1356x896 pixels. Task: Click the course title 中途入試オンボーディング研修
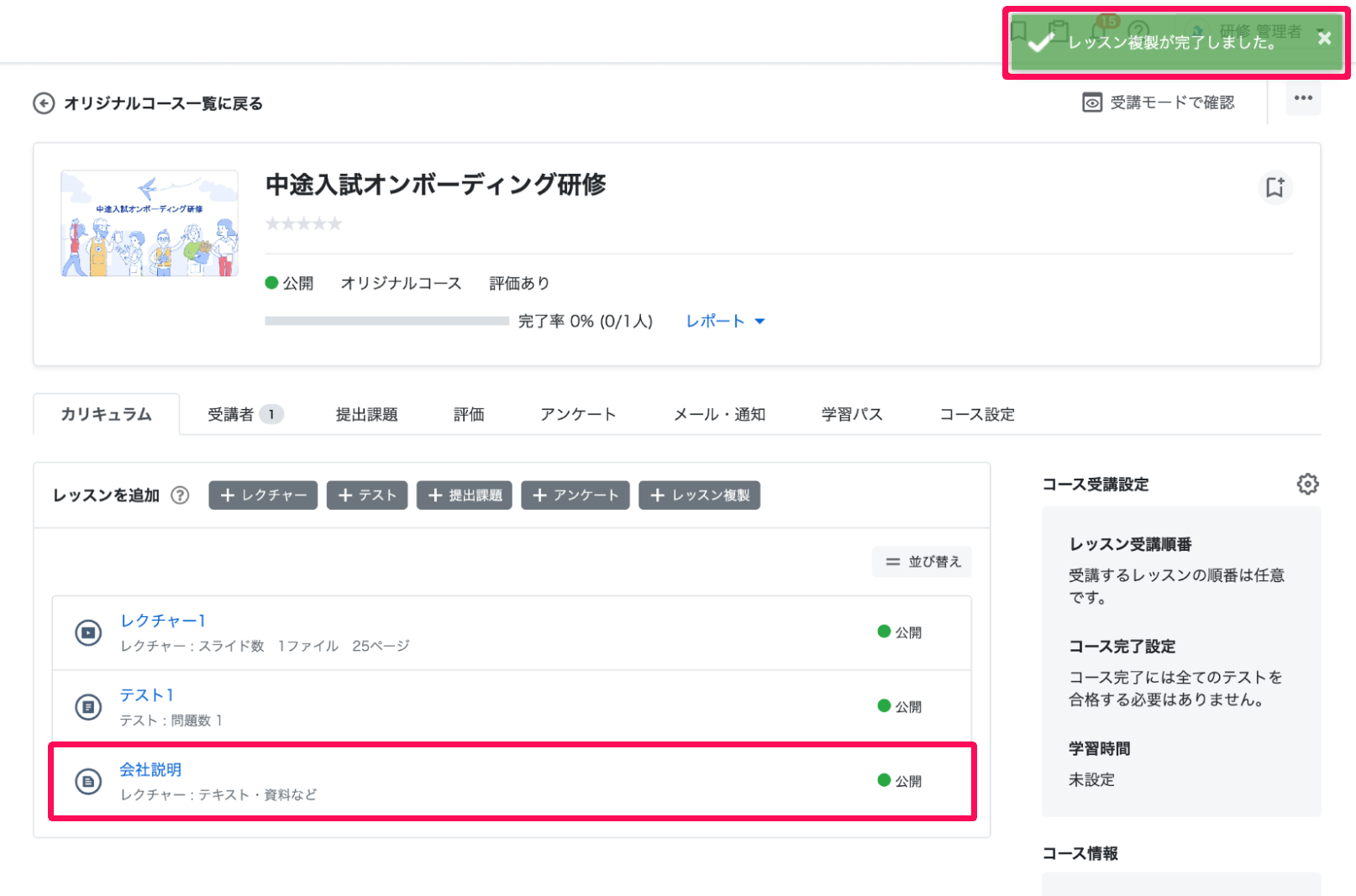click(435, 184)
